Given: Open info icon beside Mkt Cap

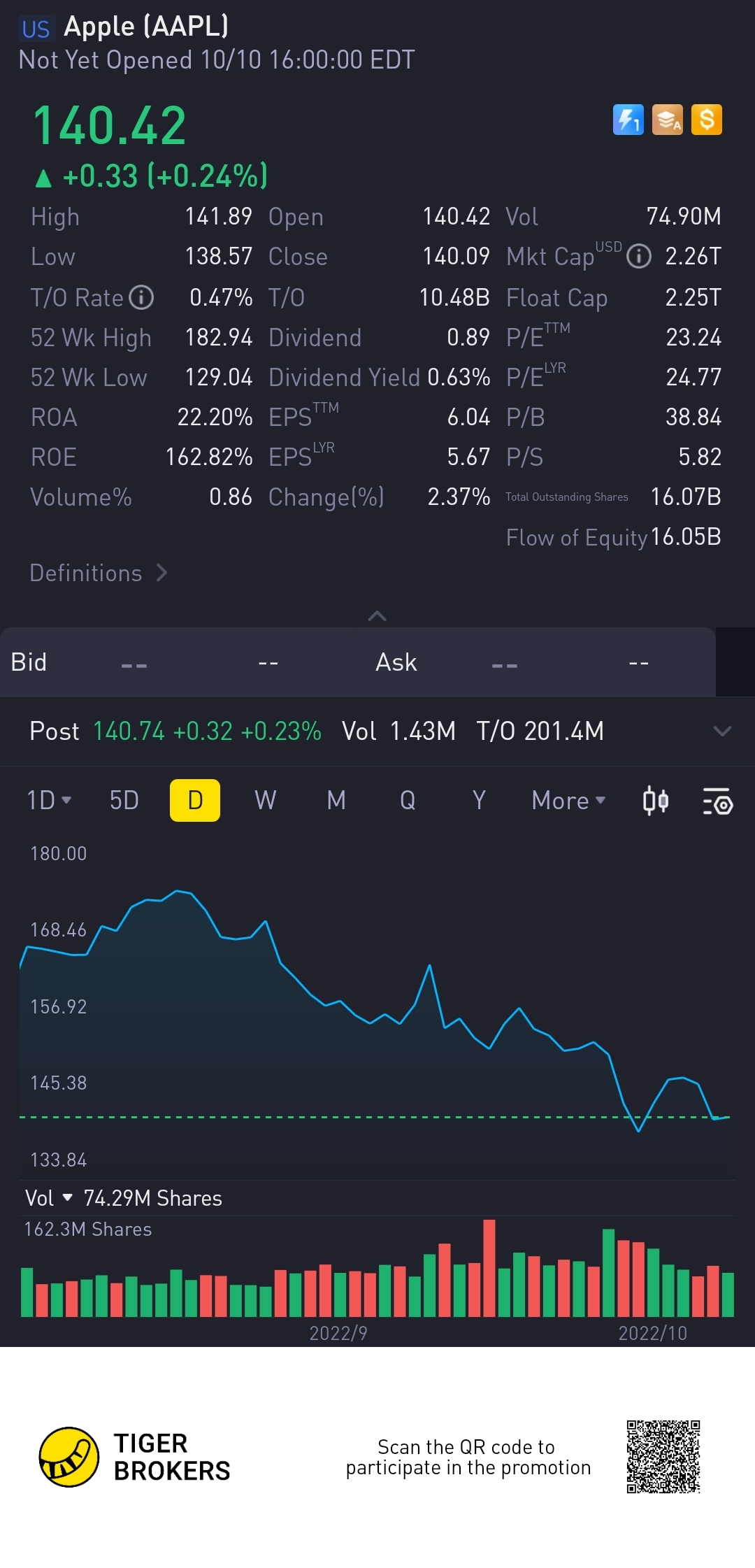Looking at the screenshot, I should tap(638, 257).
